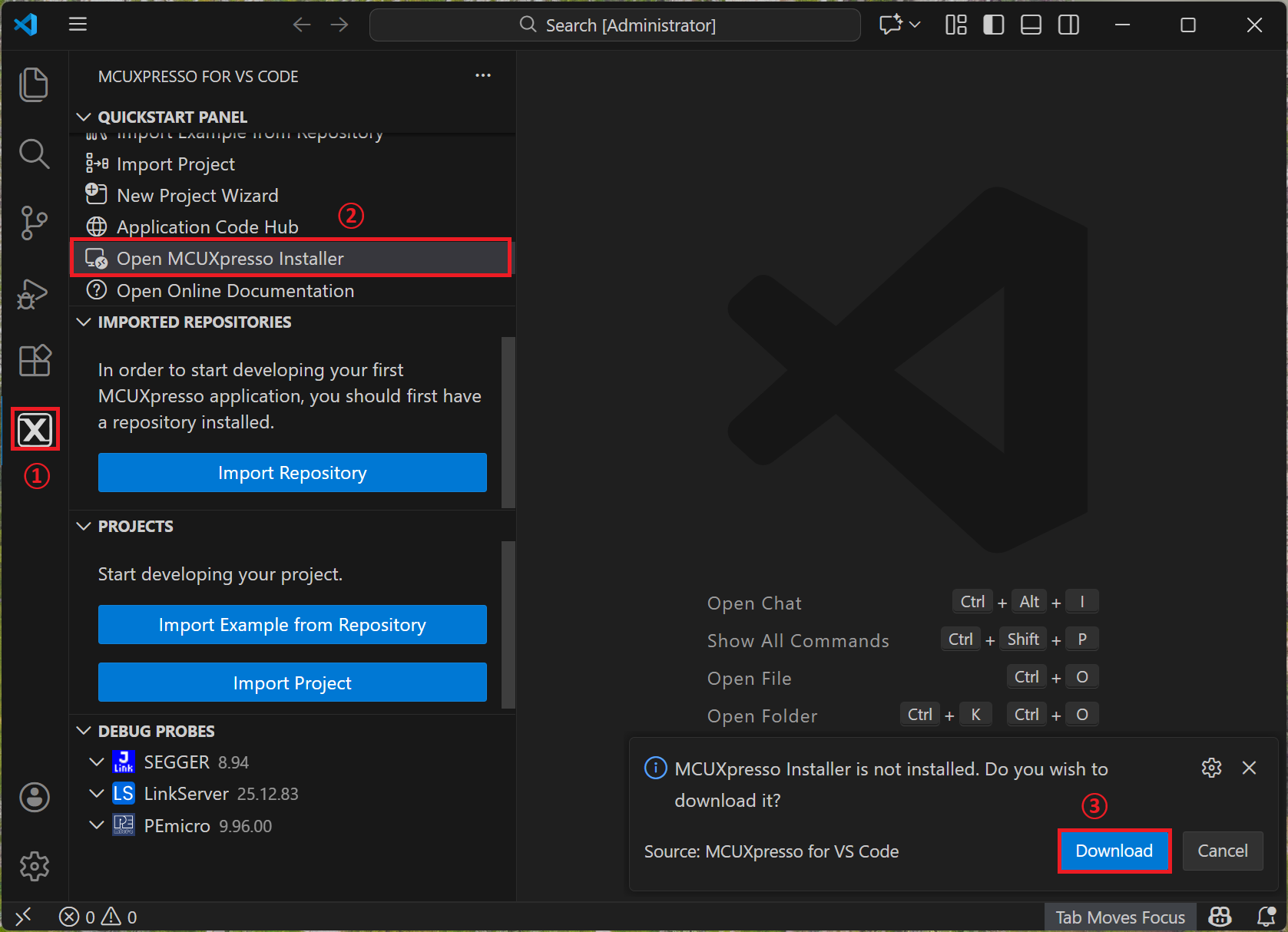Toggle the bottom panel layout button
The width and height of the screenshot is (1288, 932).
(x=1031, y=25)
